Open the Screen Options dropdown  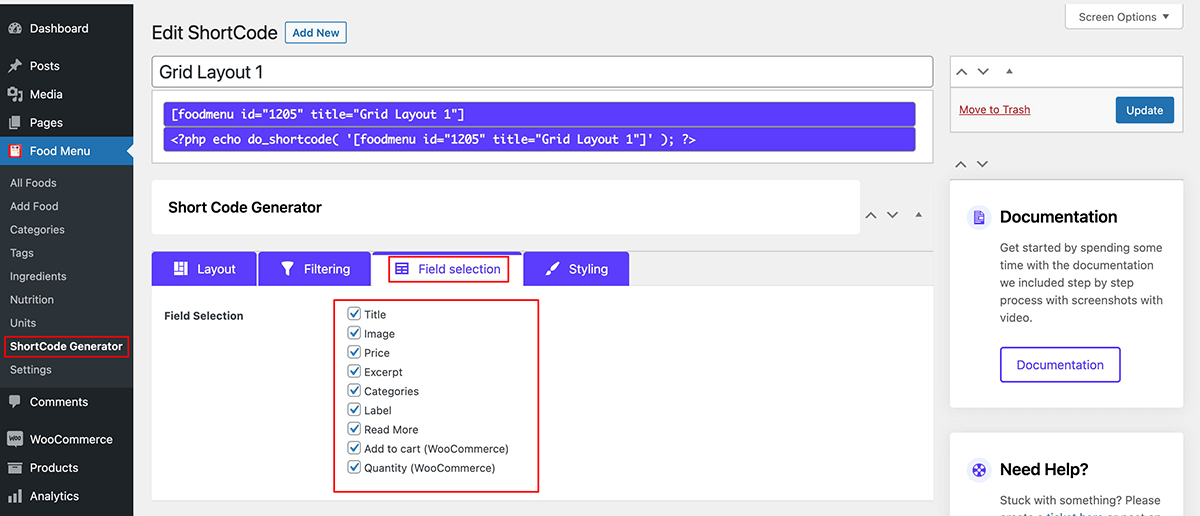pyautogui.click(x=1124, y=17)
